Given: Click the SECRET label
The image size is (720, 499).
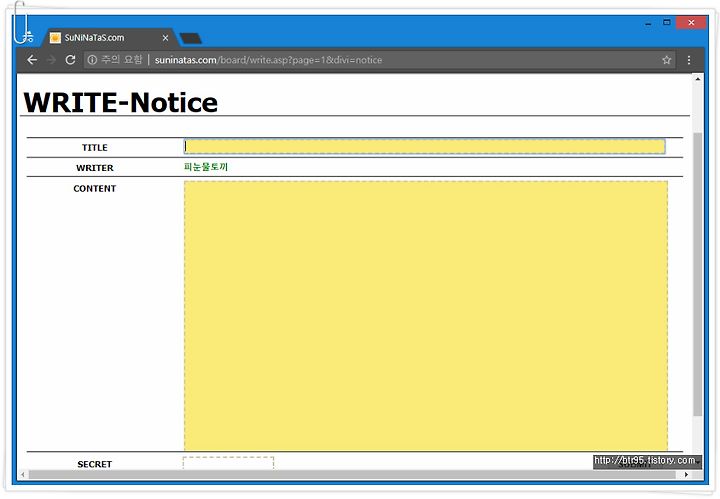Looking at the screenshot, I should point(95,464).
